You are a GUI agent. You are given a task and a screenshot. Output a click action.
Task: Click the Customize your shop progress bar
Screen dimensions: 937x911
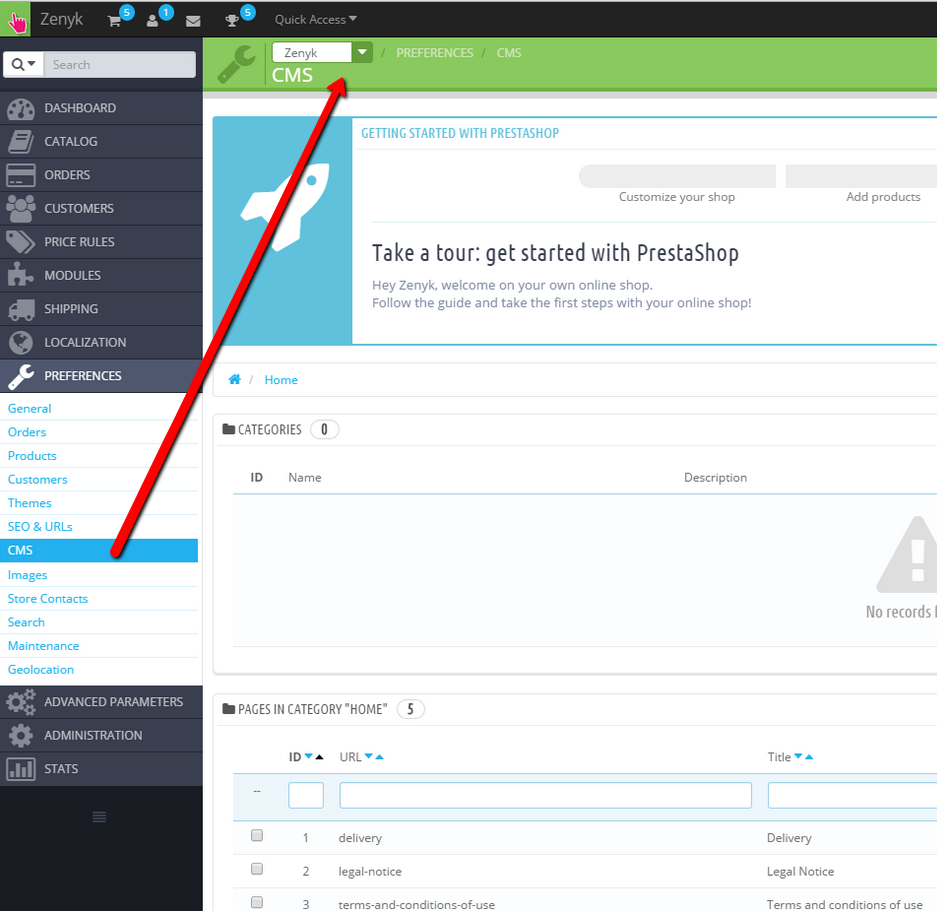pos(676,176)
